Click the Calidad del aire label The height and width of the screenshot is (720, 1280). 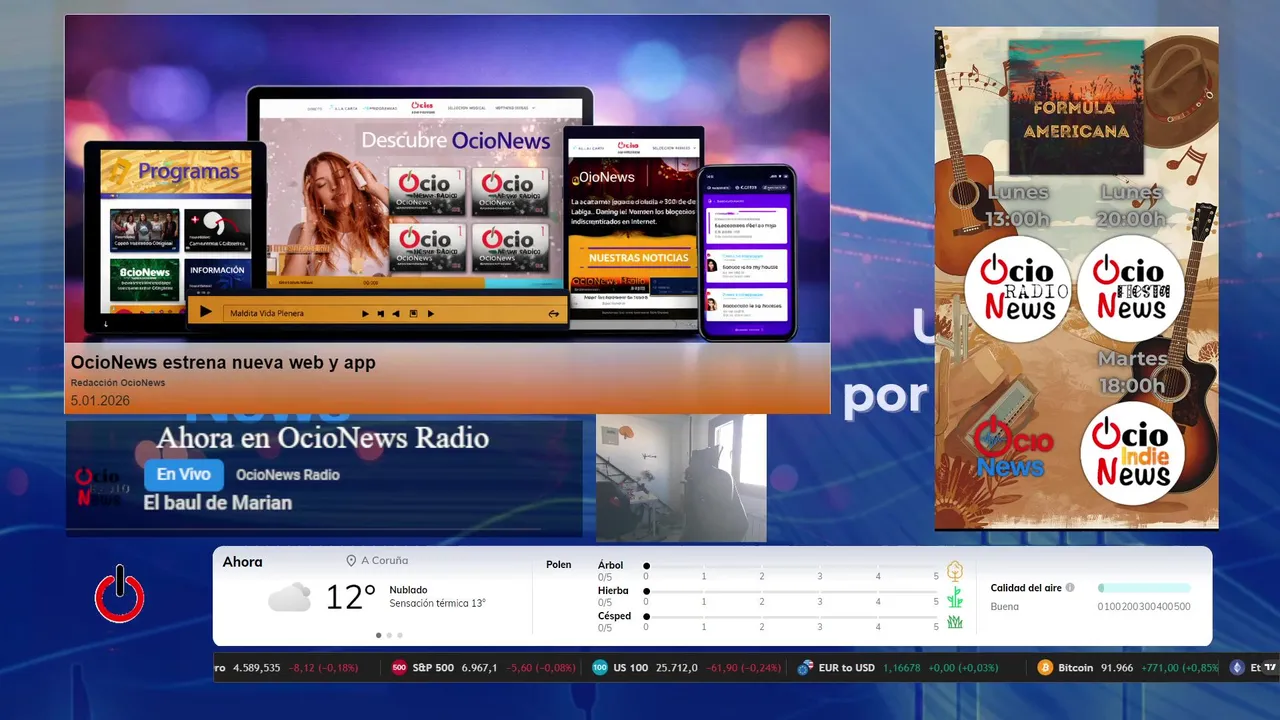pos(1026,588)
